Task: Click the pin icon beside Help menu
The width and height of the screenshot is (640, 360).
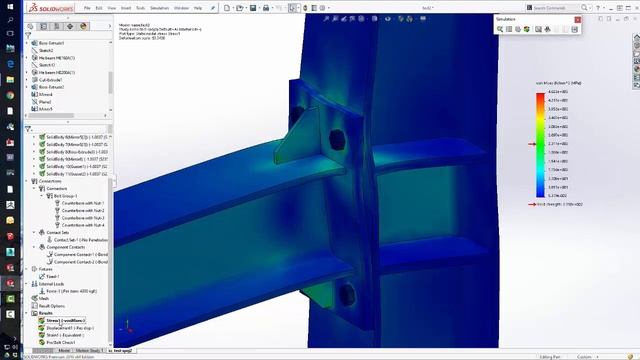Action: coord(213,8)
